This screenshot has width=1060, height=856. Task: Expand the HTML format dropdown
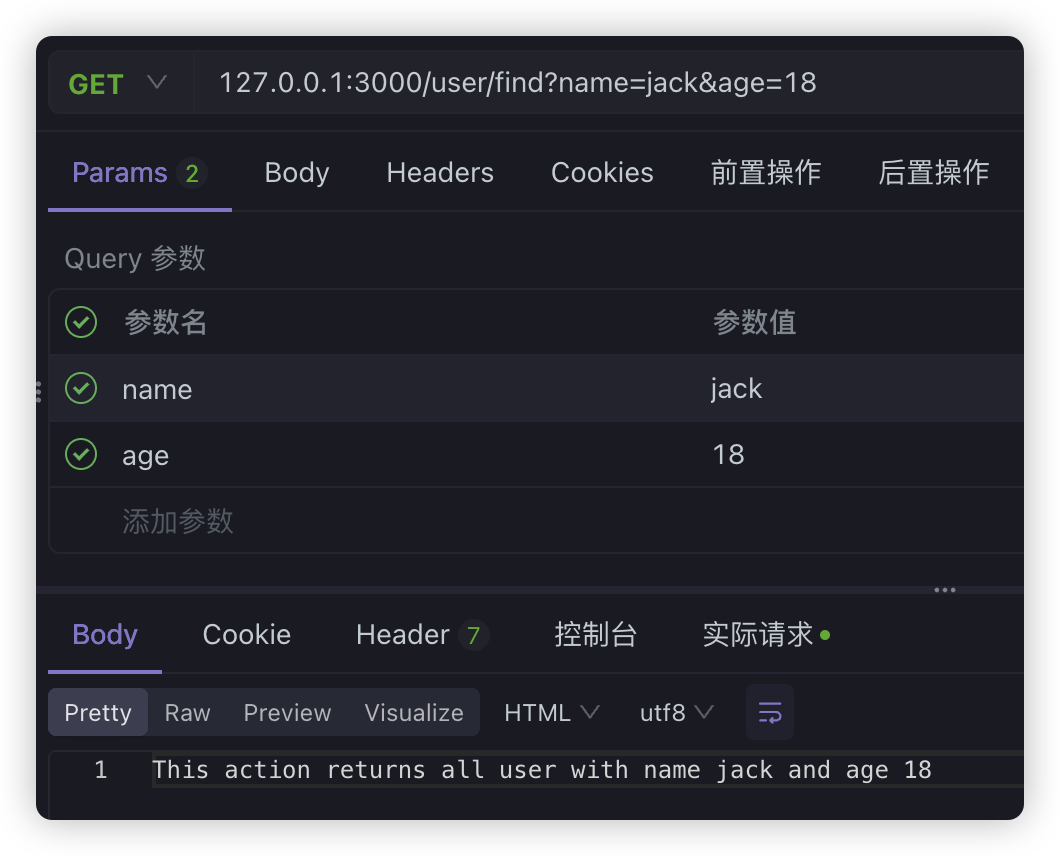point(551,713)
